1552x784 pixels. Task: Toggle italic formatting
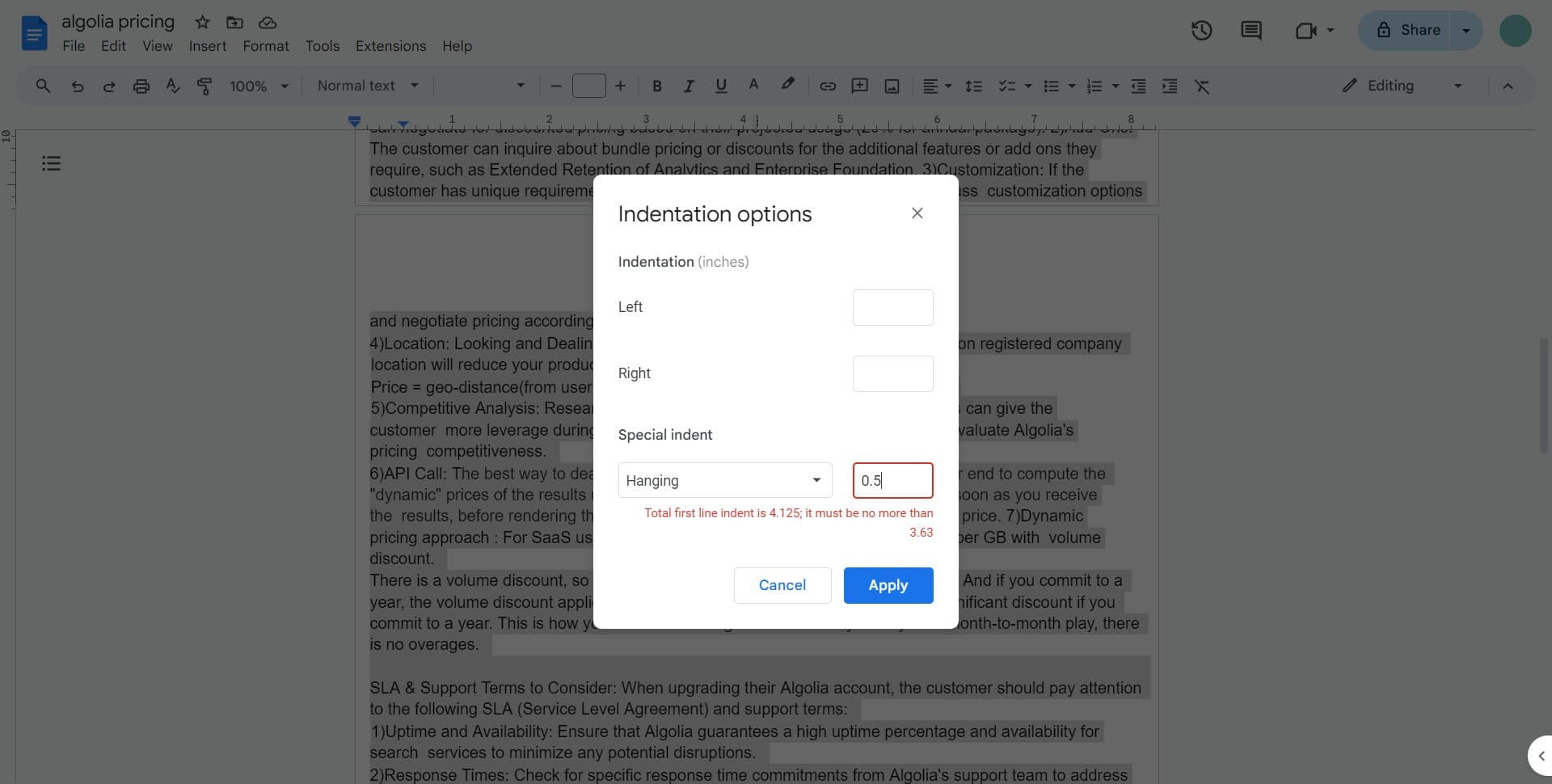coord(689,86)
